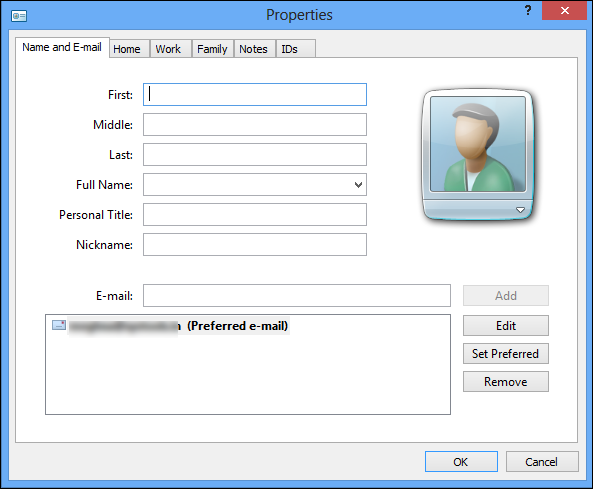Select the Notes tab

[x=253, y=49]
